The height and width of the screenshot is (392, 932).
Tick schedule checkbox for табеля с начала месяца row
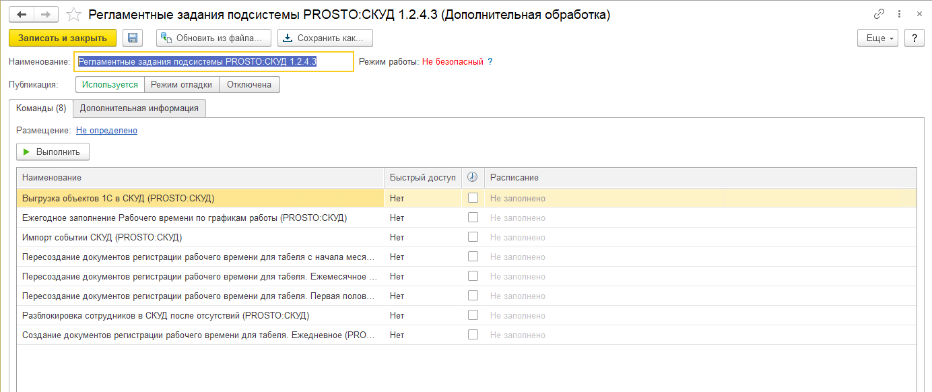pos(473,257)
